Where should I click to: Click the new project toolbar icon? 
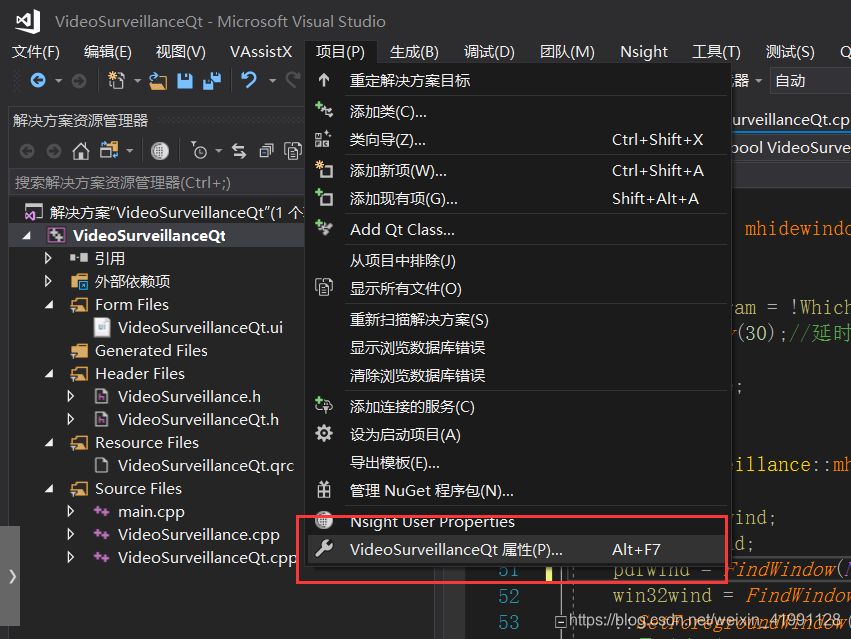(x=116, y=81)
